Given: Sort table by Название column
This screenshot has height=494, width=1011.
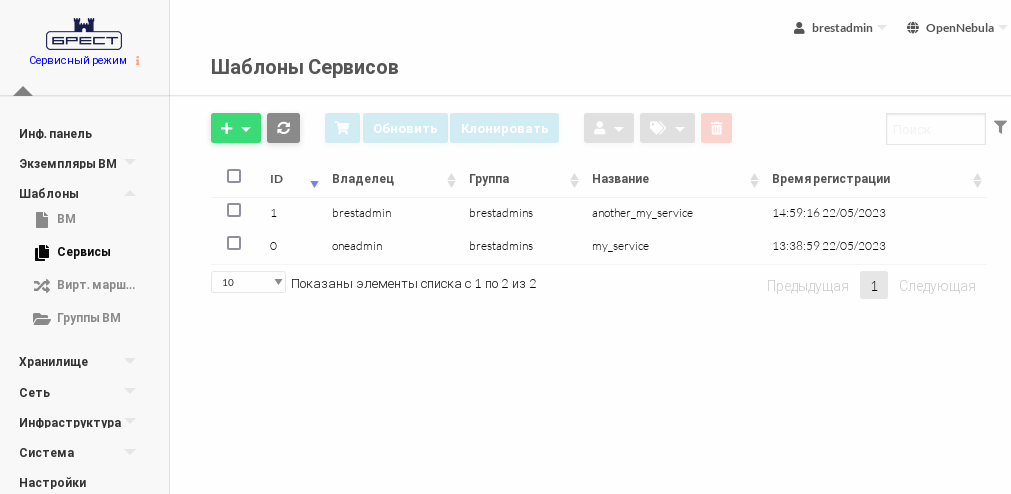Looking at the screenshot, I should 620,179.
